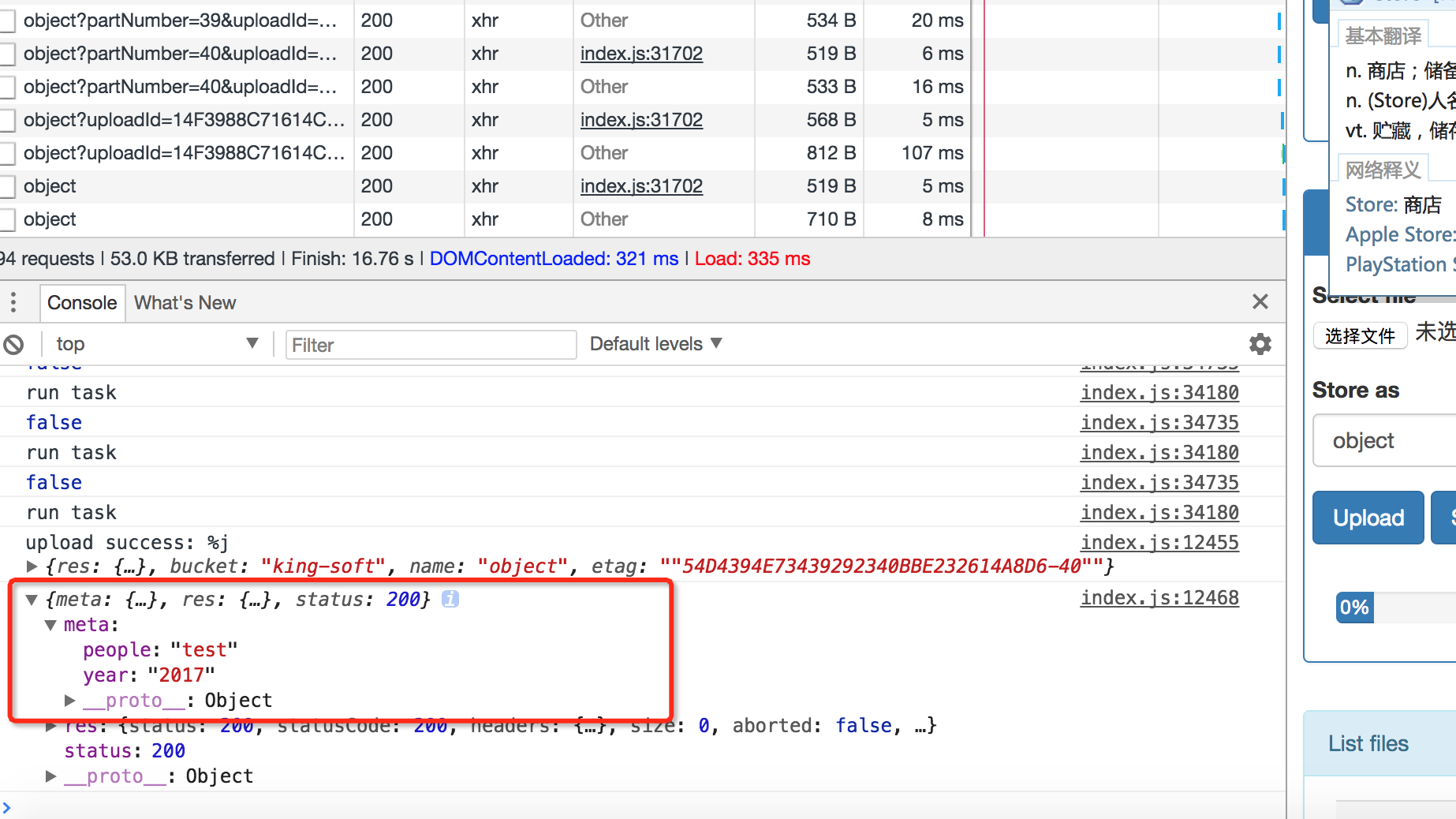Screen dimensions: 1456x819
Task: Collapse the meta property
Action: (x=51, y=625)
